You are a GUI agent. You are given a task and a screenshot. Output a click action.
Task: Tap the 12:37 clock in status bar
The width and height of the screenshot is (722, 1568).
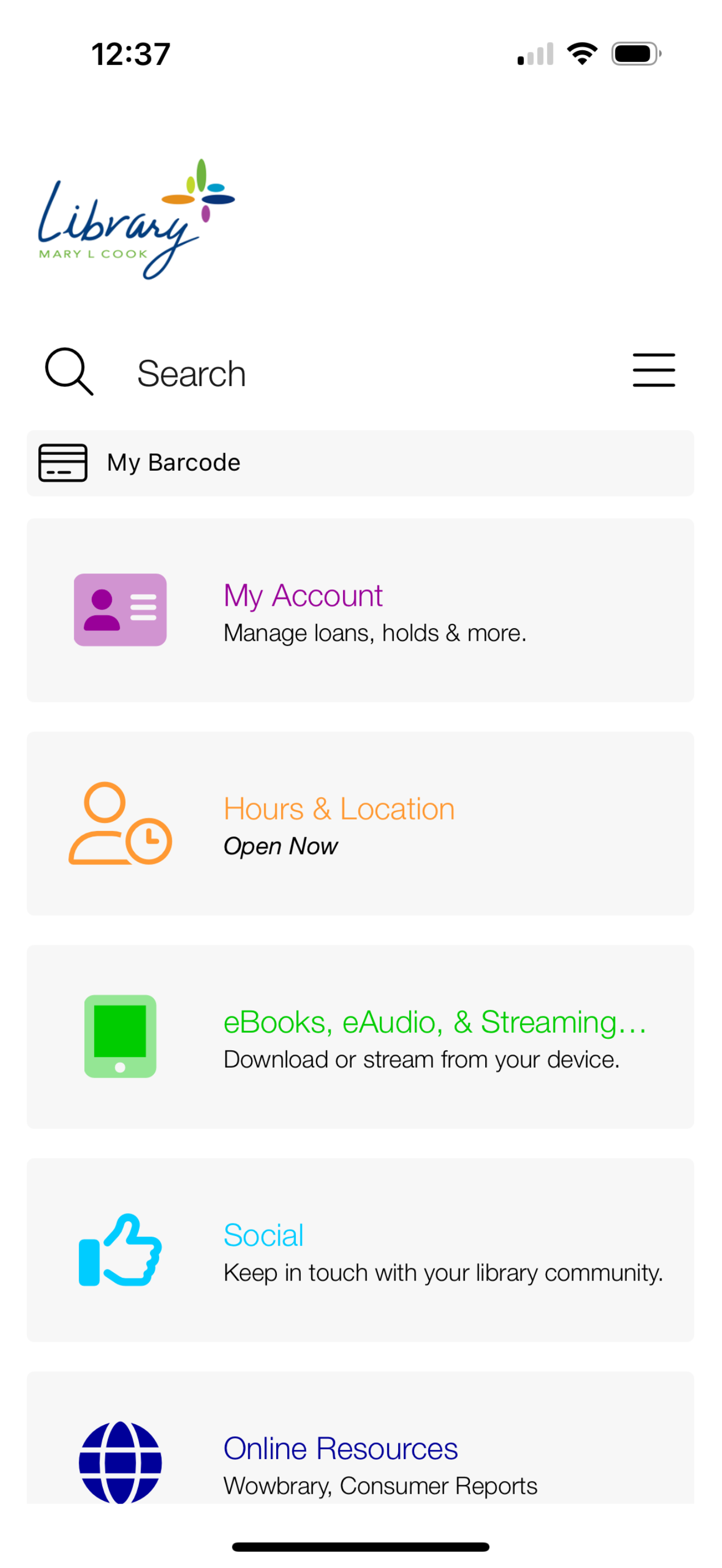(131, 54)
